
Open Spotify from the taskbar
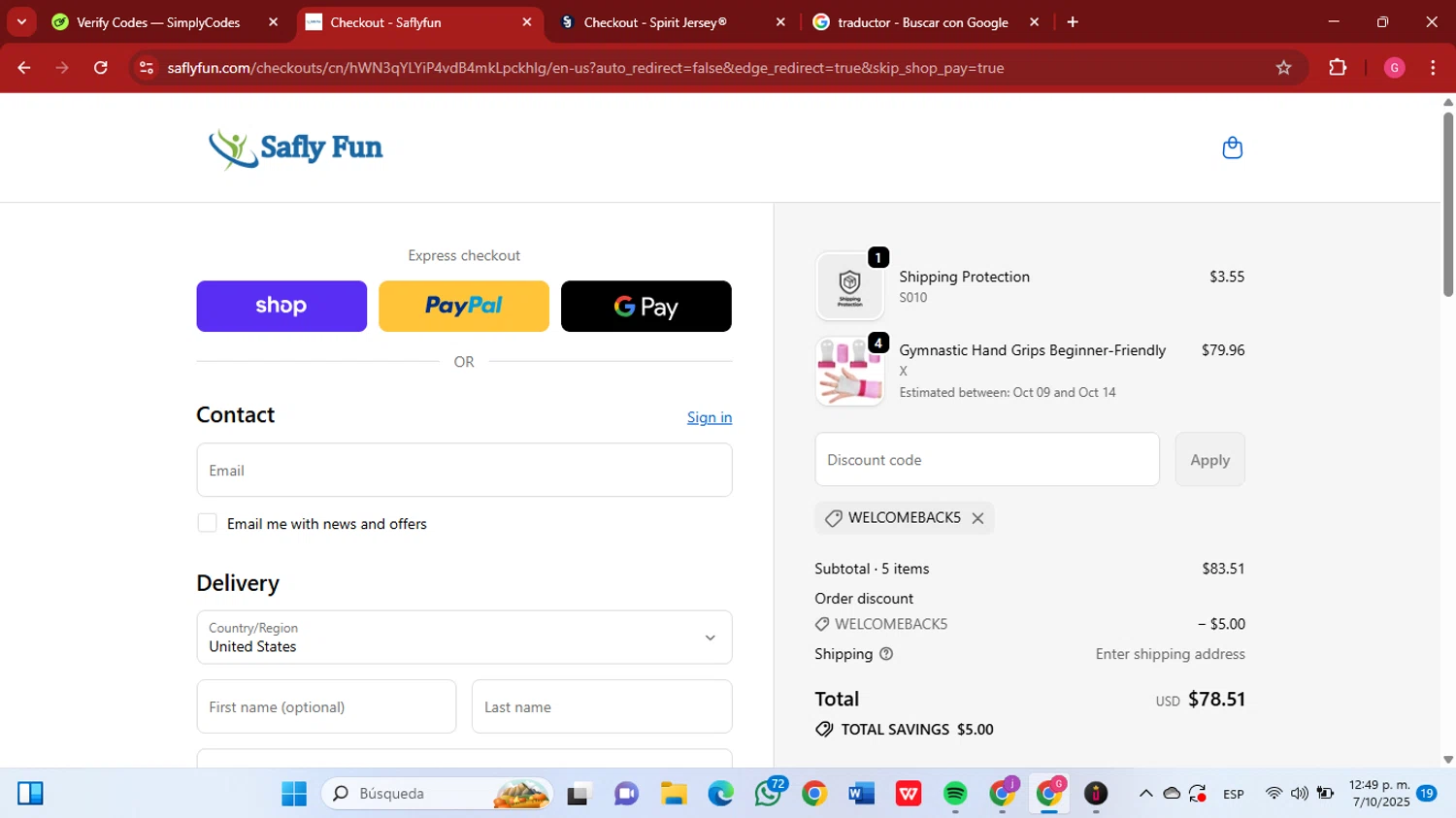[955, 794]
